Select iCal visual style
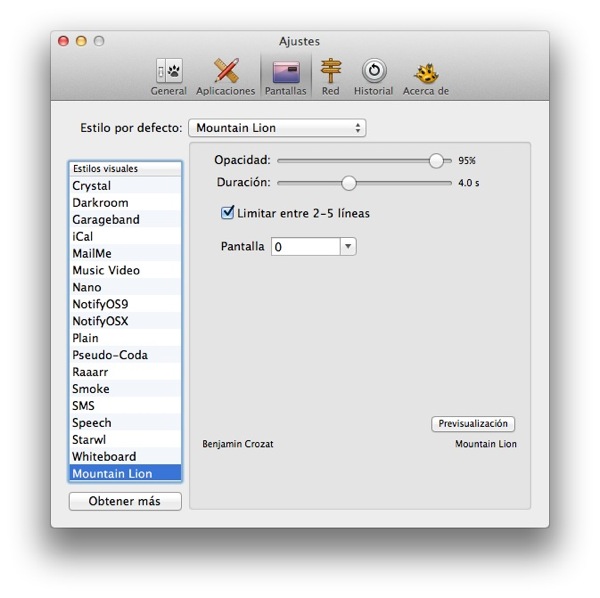 tap(125, 236)
